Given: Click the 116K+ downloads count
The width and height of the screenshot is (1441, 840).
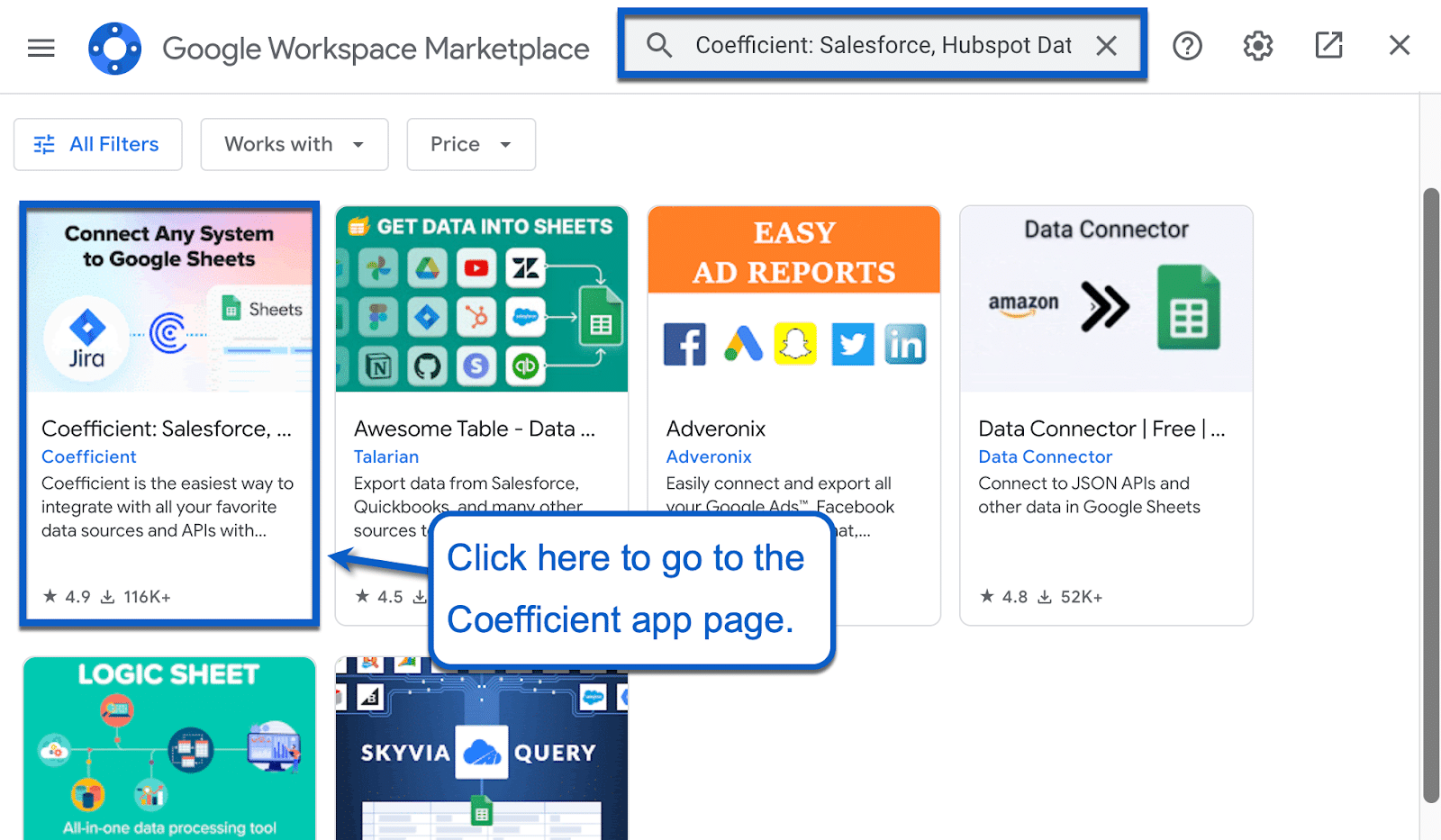Looking at the screenshot, I should 136,596.
